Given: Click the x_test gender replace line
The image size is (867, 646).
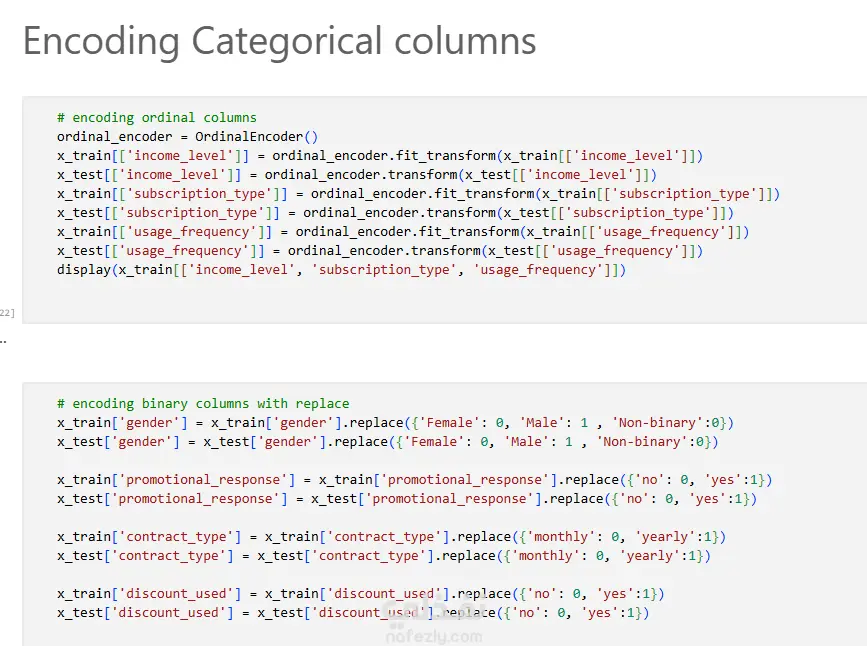Looking at the screenshot, I should tap(387, 441).
